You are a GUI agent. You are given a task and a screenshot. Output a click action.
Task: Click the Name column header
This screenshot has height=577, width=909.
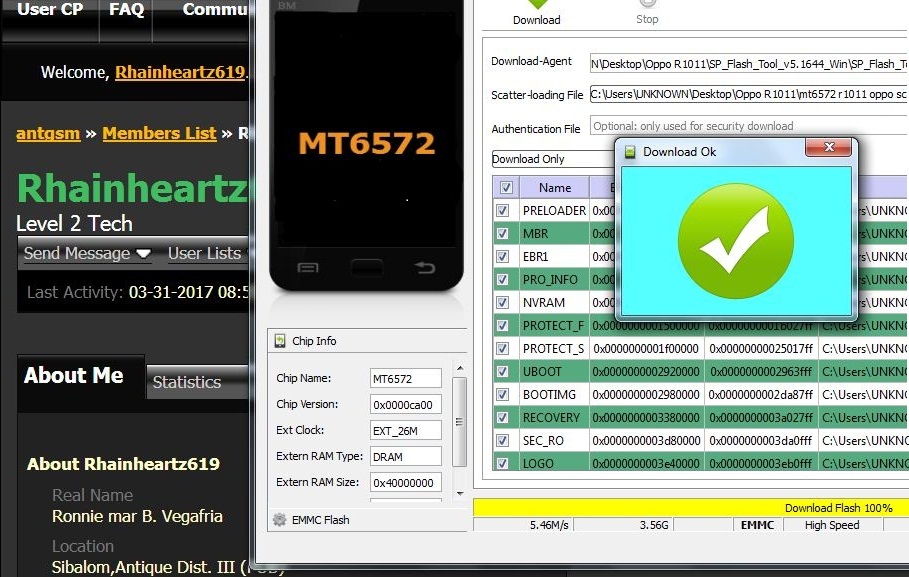[x=555, y=187]
